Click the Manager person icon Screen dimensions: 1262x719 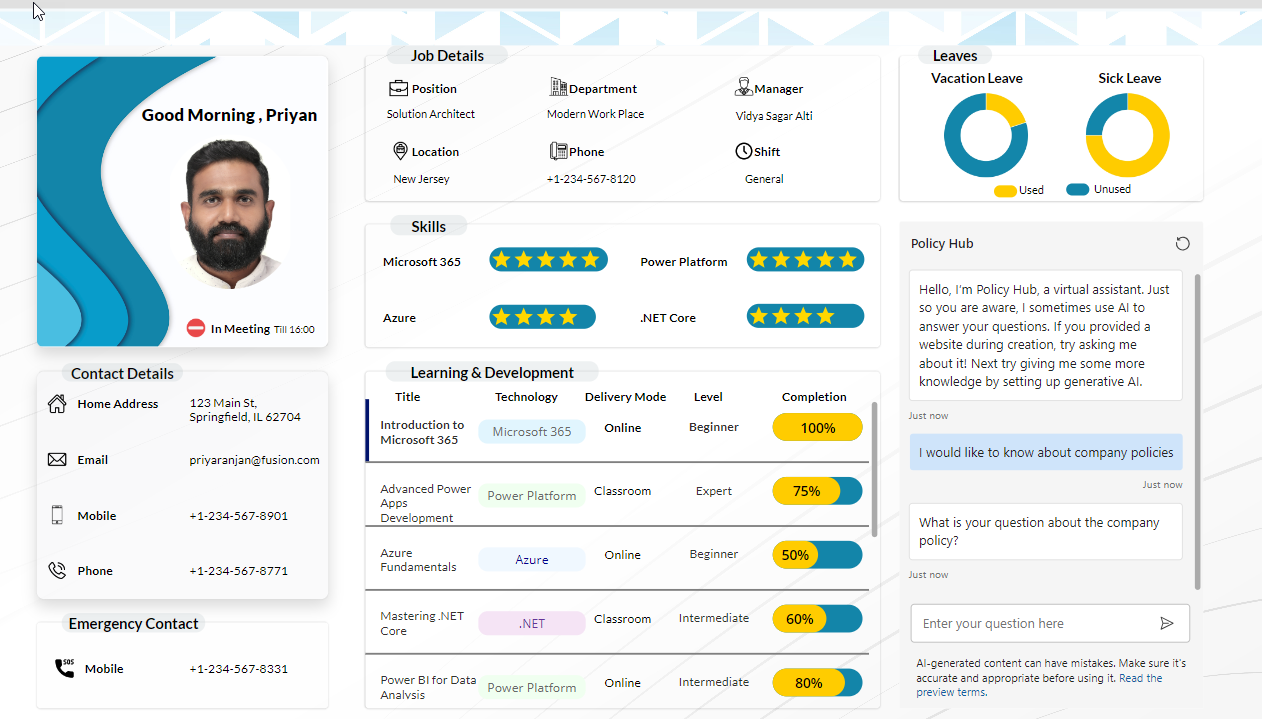[743, 88]
